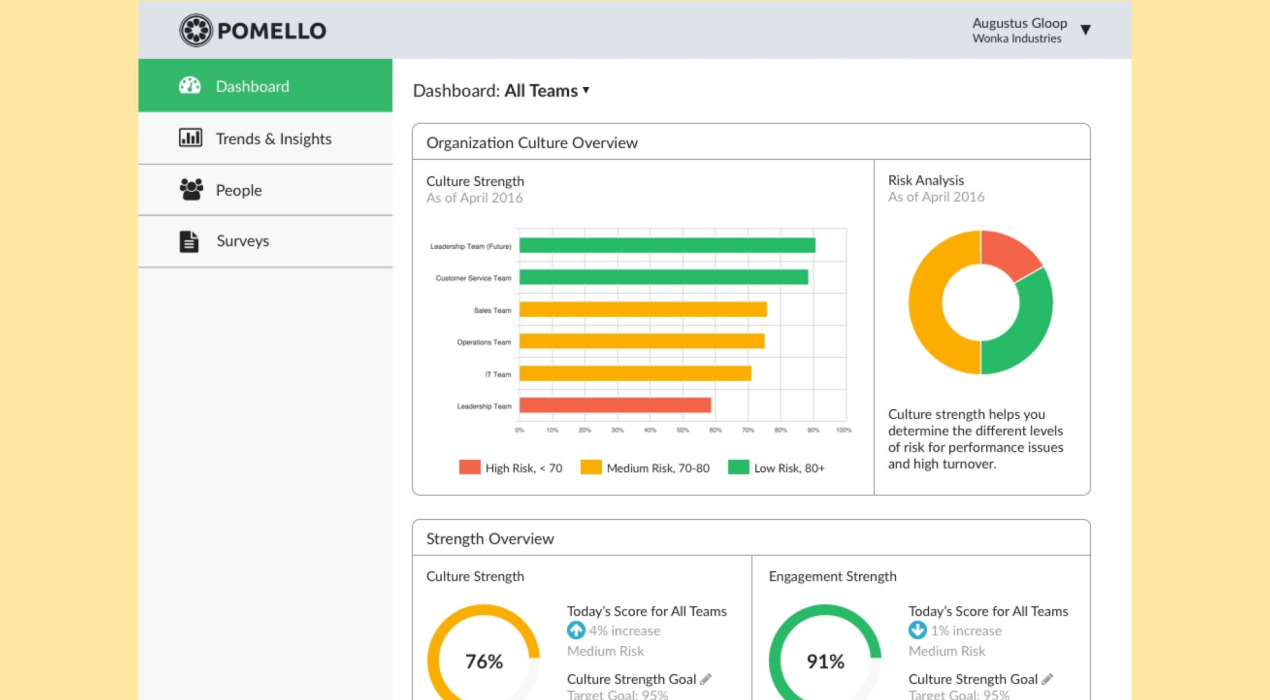
Task: Click the People group icon
Action: click(x=190, y=189)
